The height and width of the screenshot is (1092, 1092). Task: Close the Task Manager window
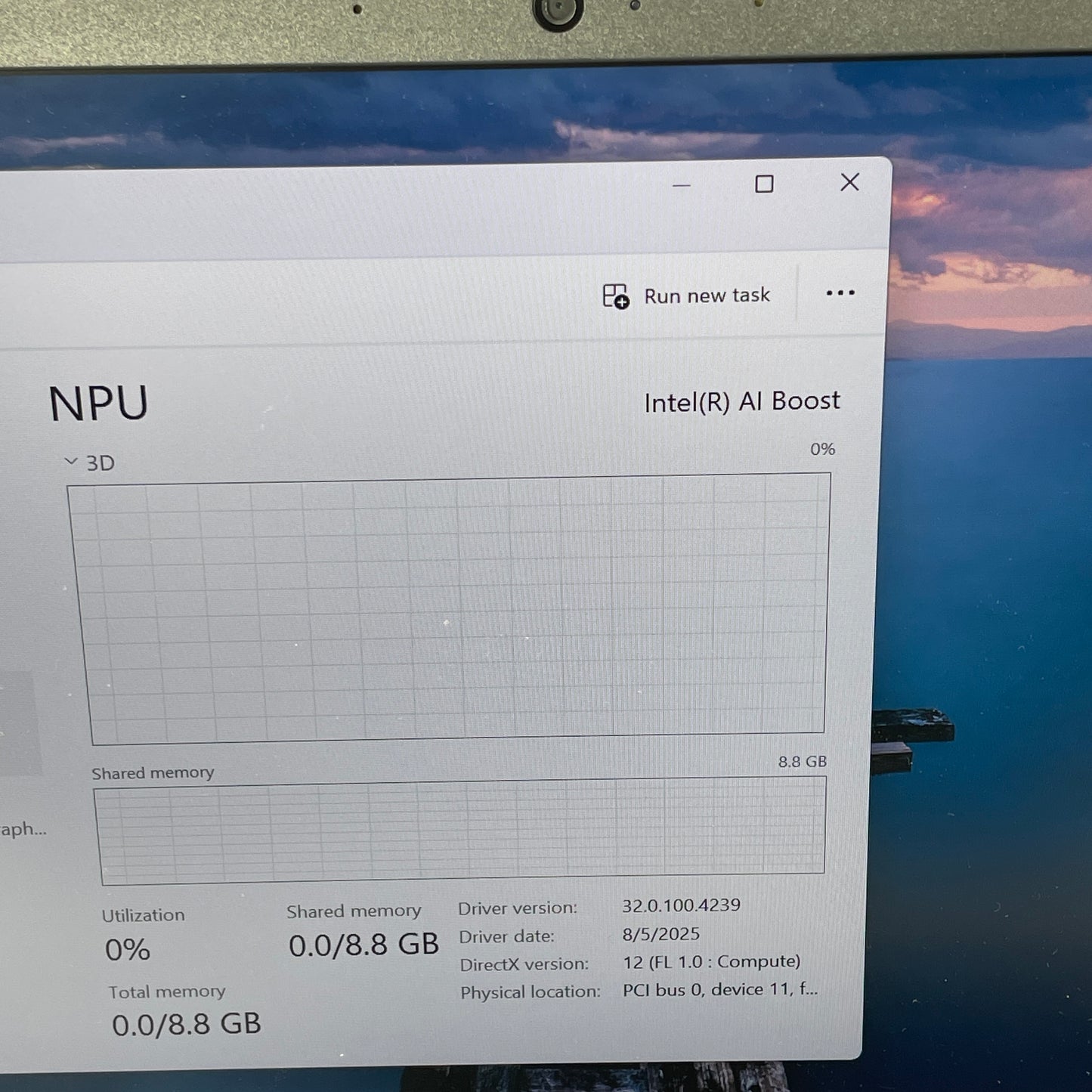pos(849,182)
